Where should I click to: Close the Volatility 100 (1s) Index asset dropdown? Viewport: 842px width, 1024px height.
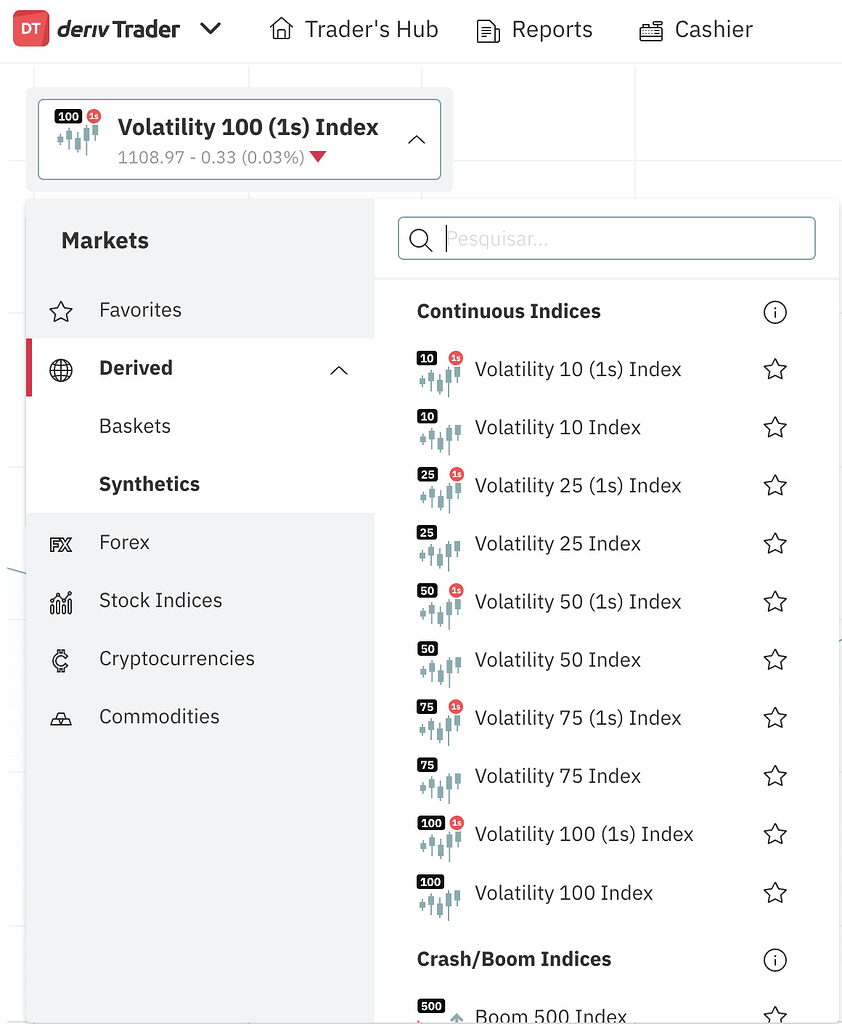tap(416, 140)
